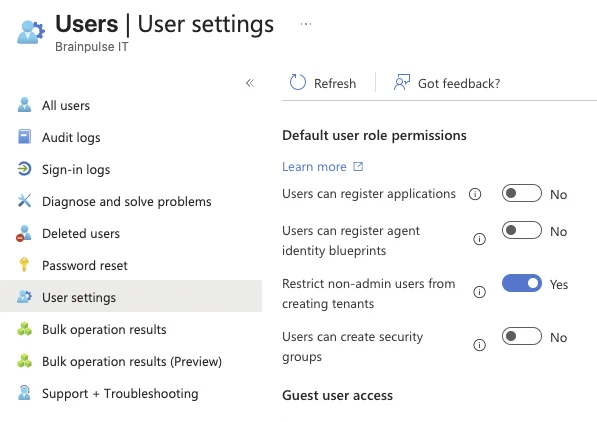
Task: Click the Password reset key icon
Action: coord(24,264)
